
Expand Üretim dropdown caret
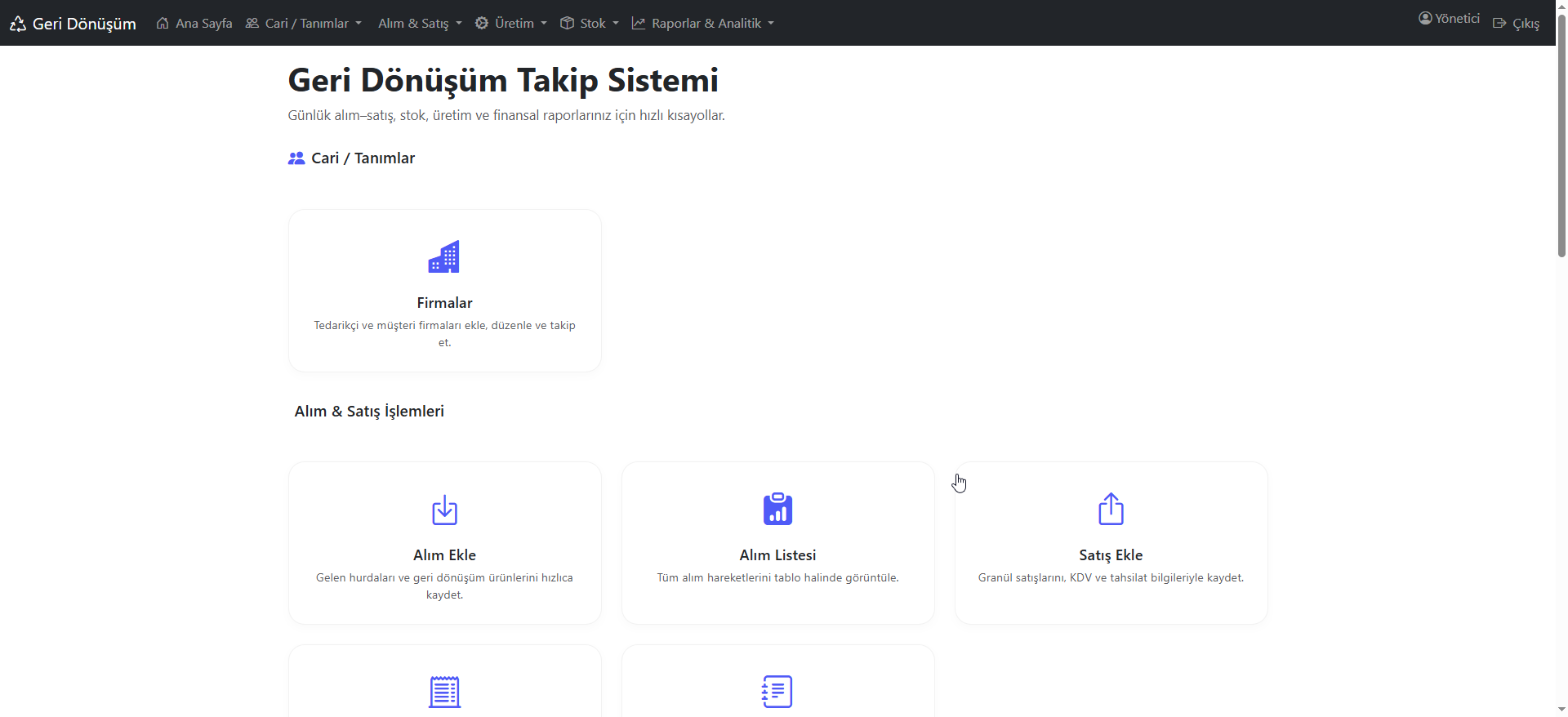[544, 24]
